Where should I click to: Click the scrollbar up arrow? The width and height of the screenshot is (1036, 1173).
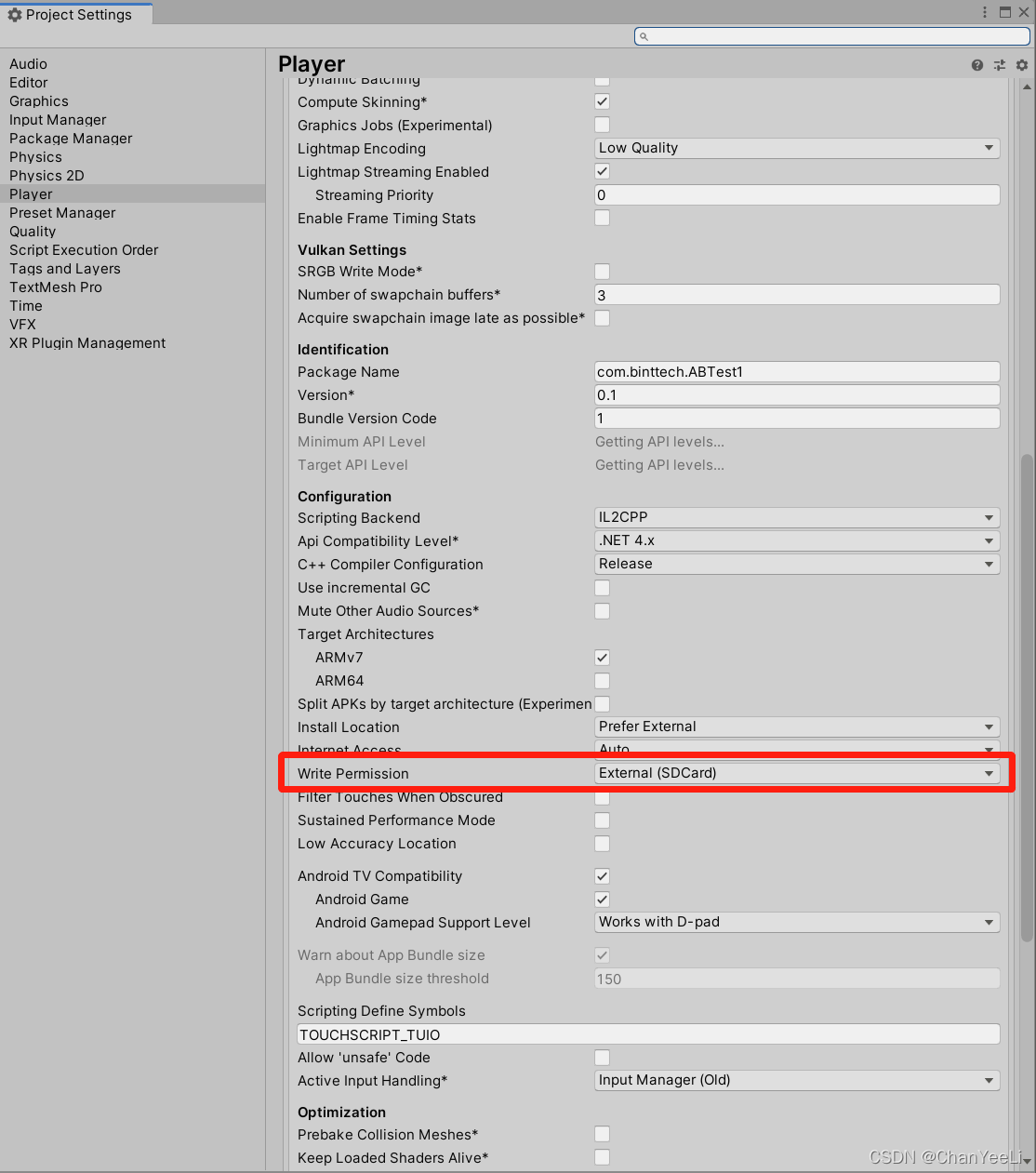click(1027, 87)
